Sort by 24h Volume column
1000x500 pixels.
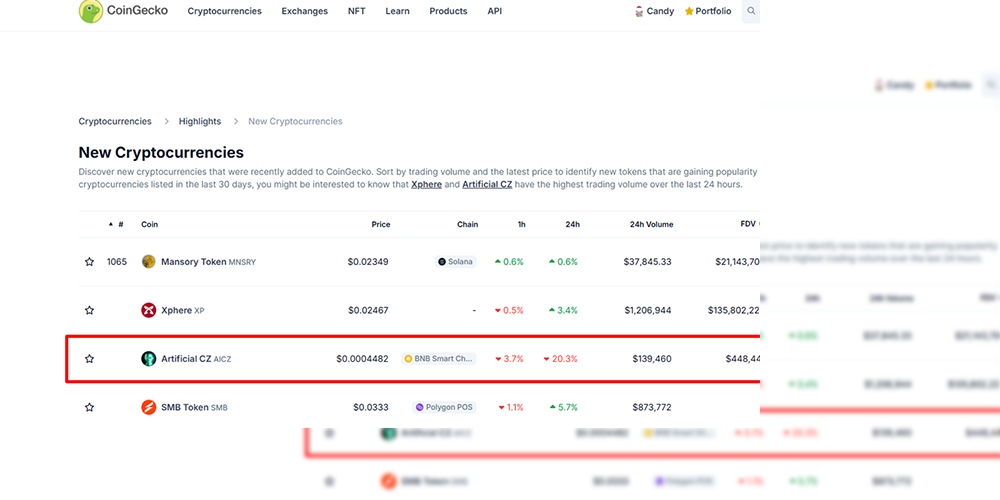point(651,224)
